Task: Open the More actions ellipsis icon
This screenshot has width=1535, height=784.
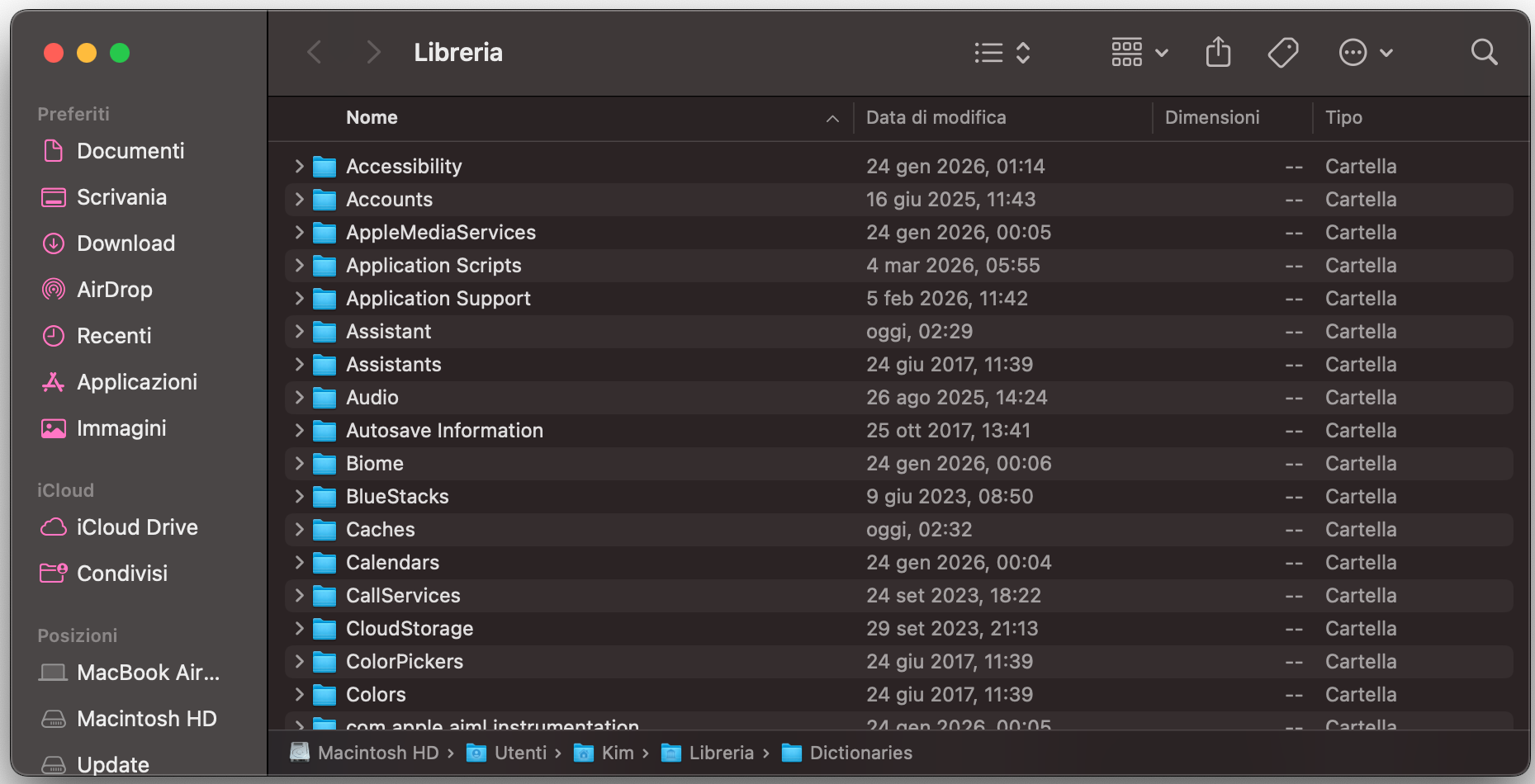Action: pyautogui.click(x=1353, y=52)
